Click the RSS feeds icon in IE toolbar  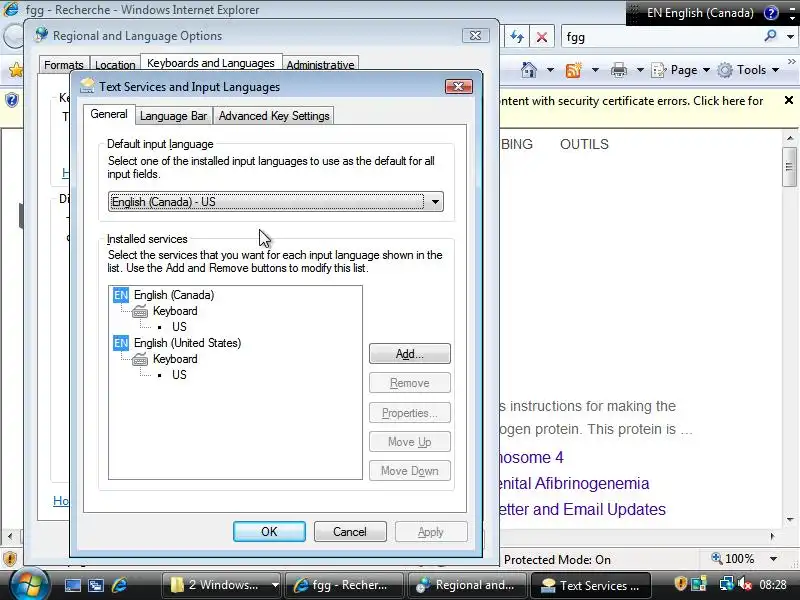coord(573,69)
